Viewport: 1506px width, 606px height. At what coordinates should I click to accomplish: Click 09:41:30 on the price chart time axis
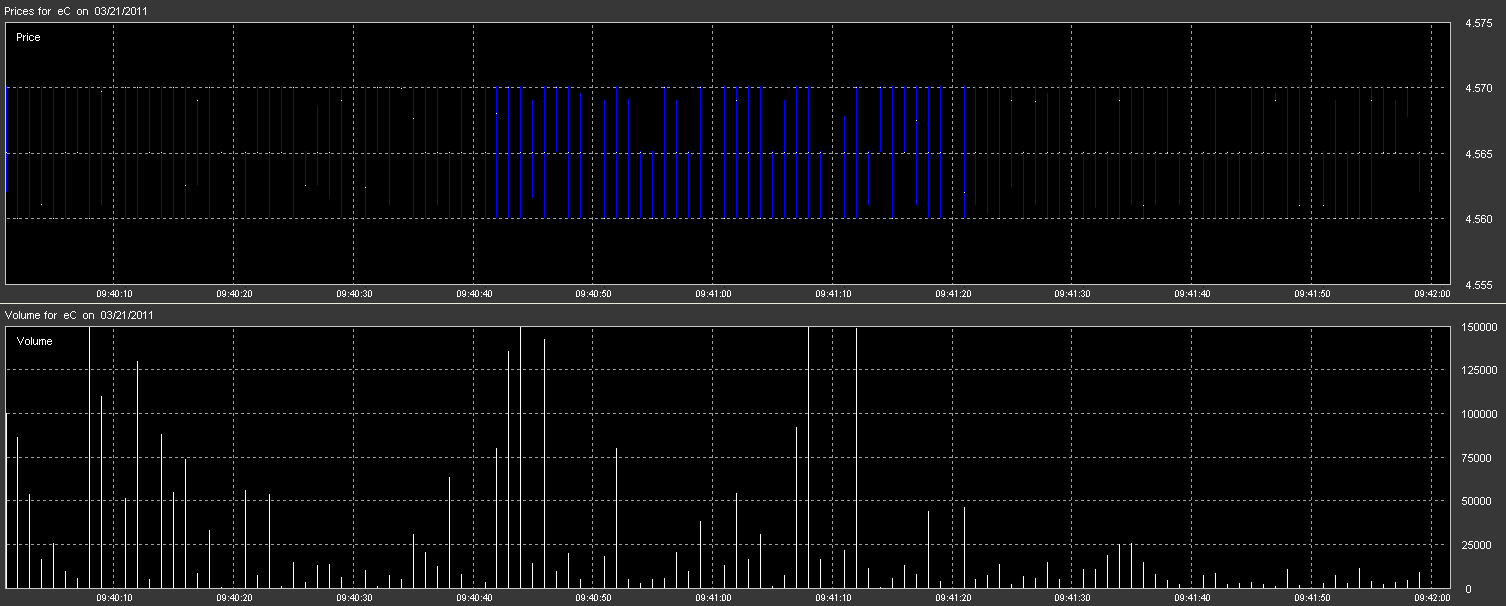[x=1072, y=294]
